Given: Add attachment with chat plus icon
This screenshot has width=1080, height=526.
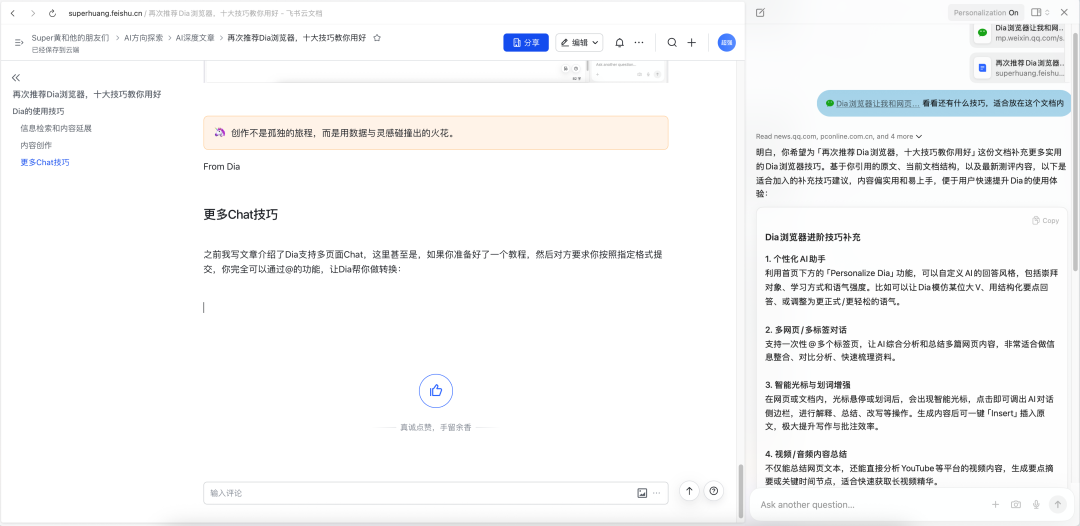Looking at the screenshot, I should tap(995, 505).
